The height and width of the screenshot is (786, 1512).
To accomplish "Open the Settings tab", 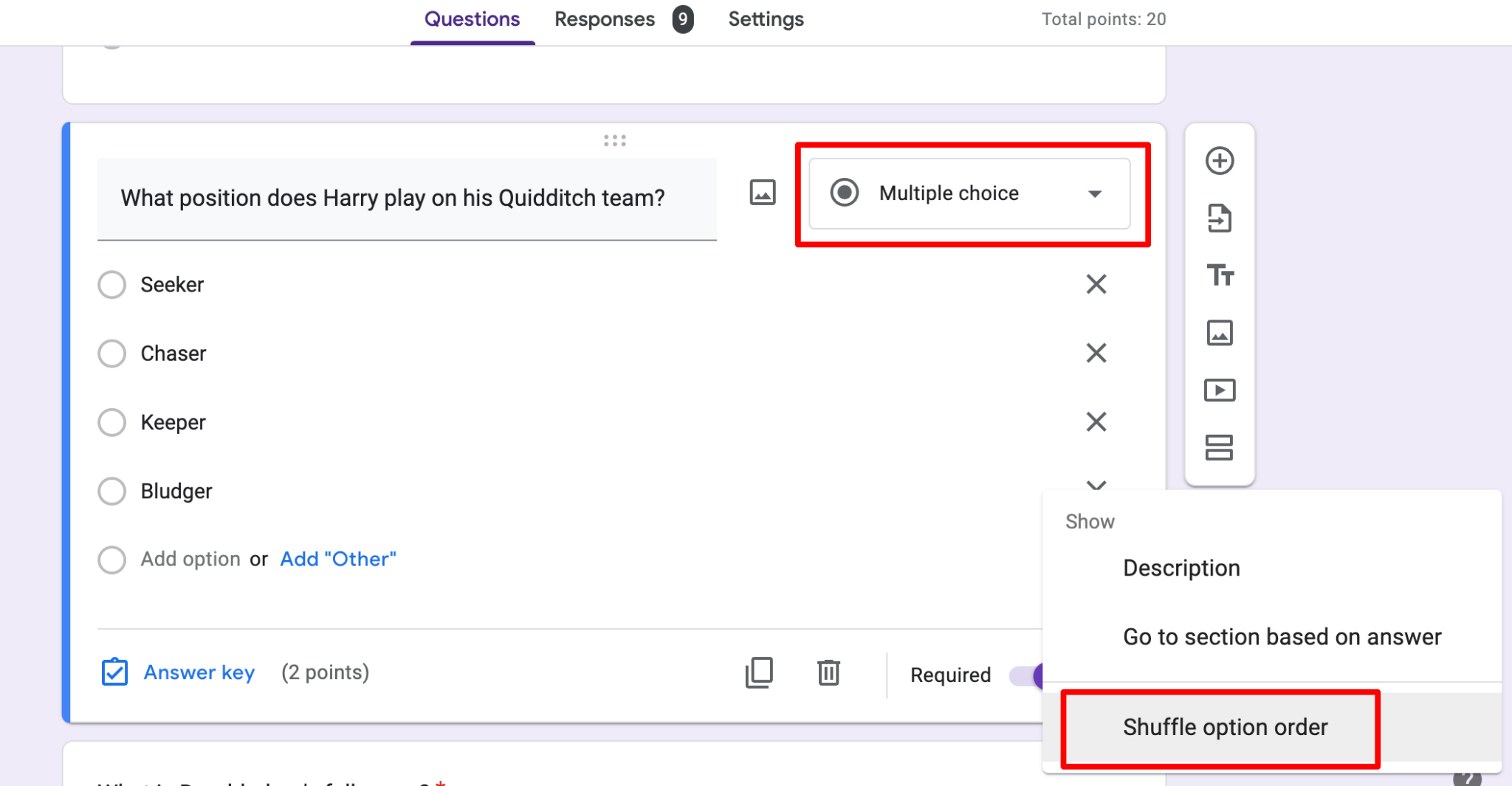I will click(766, 18).
